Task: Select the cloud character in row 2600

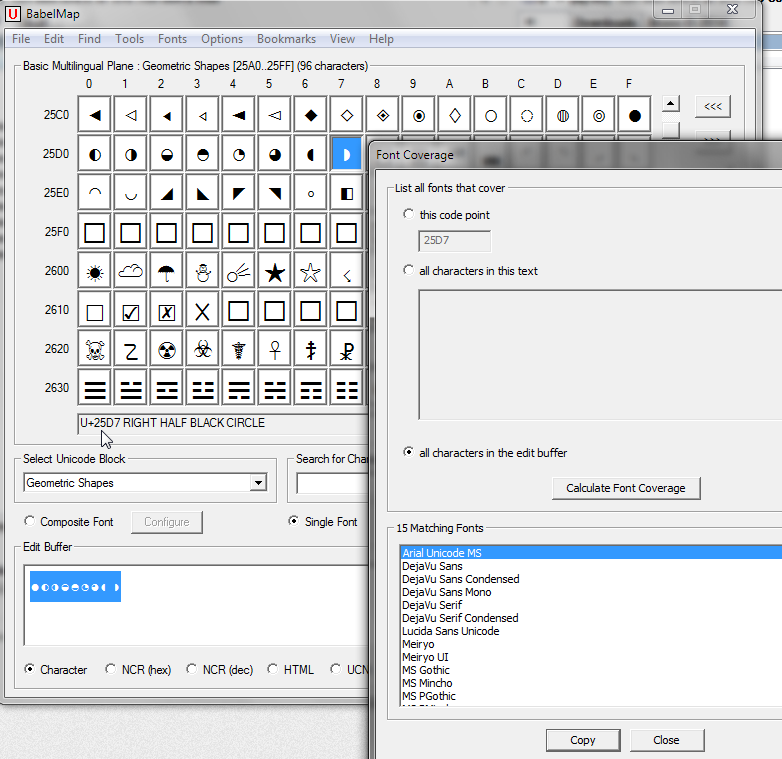Action: pos(131,272)
